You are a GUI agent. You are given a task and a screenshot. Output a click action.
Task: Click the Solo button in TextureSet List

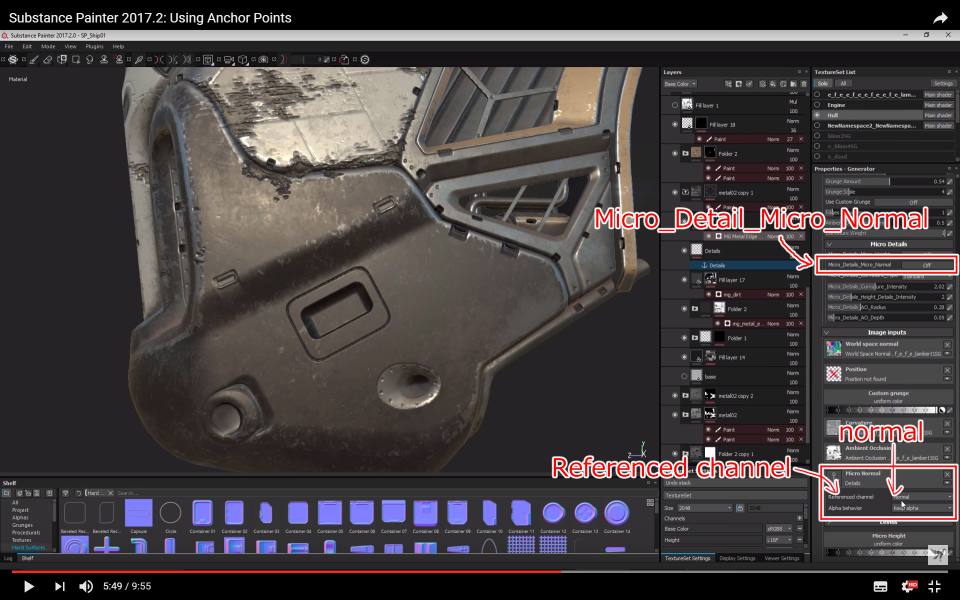click(x=822, y=83)
